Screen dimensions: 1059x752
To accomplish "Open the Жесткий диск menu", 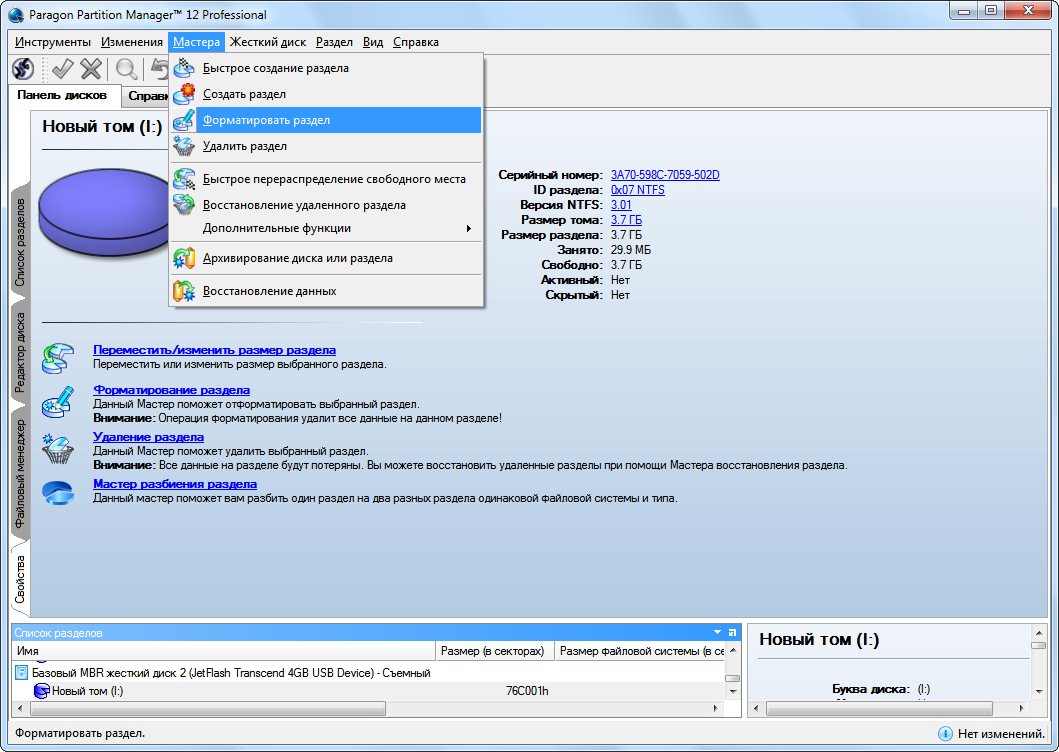I will click(267, 42).
